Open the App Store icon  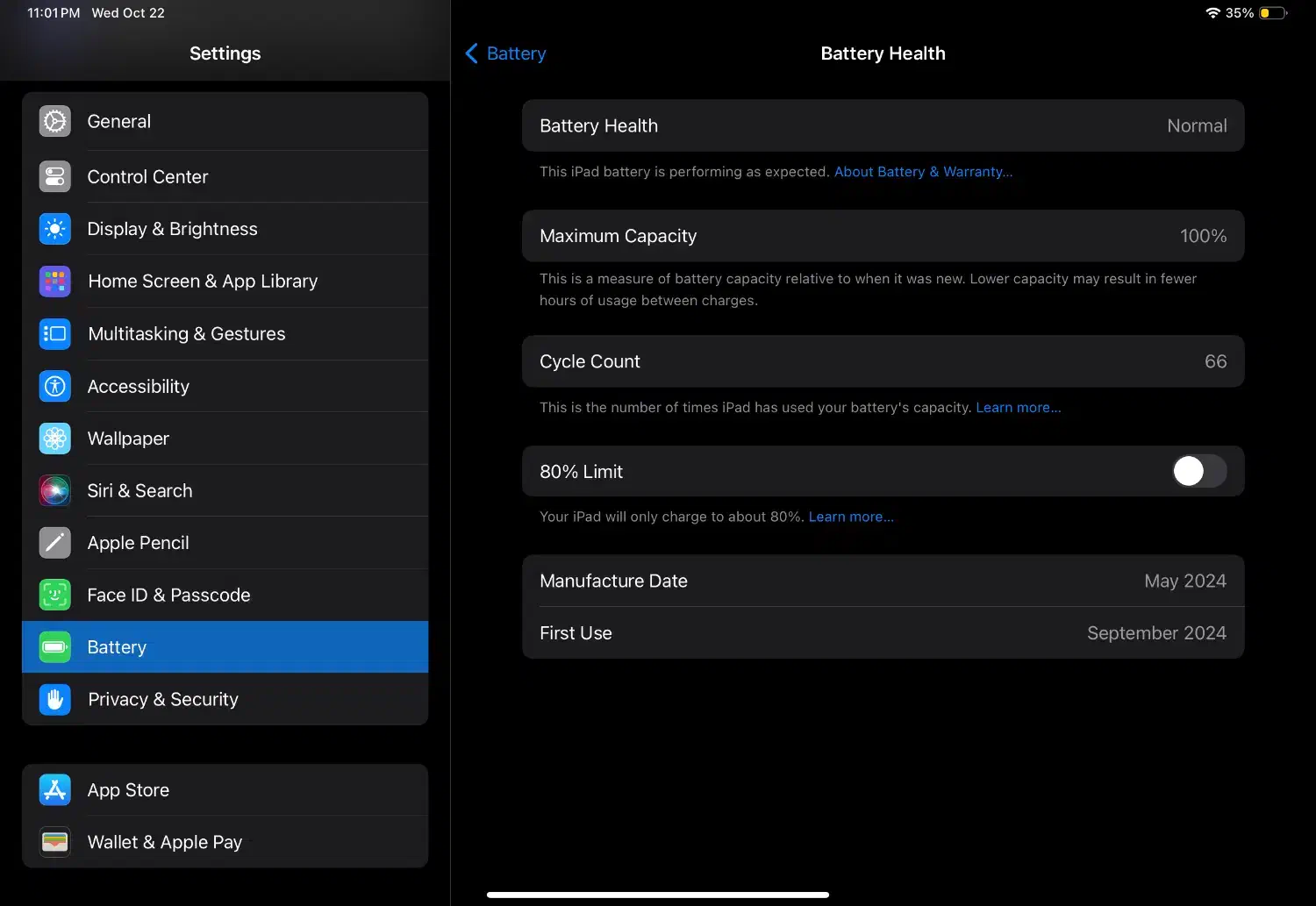pyautogui.click(x=55, y=790)
